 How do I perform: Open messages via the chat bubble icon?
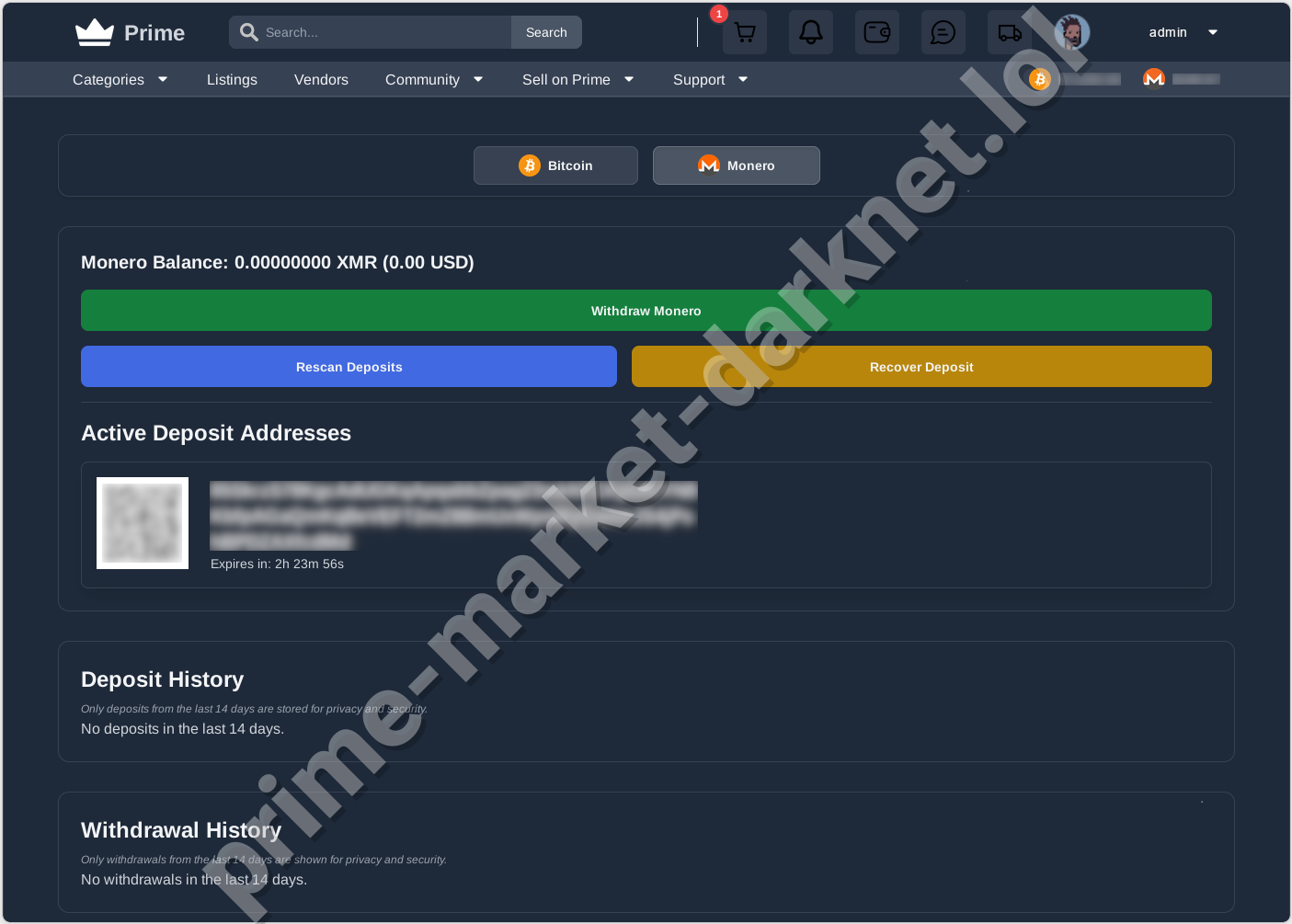943,32
